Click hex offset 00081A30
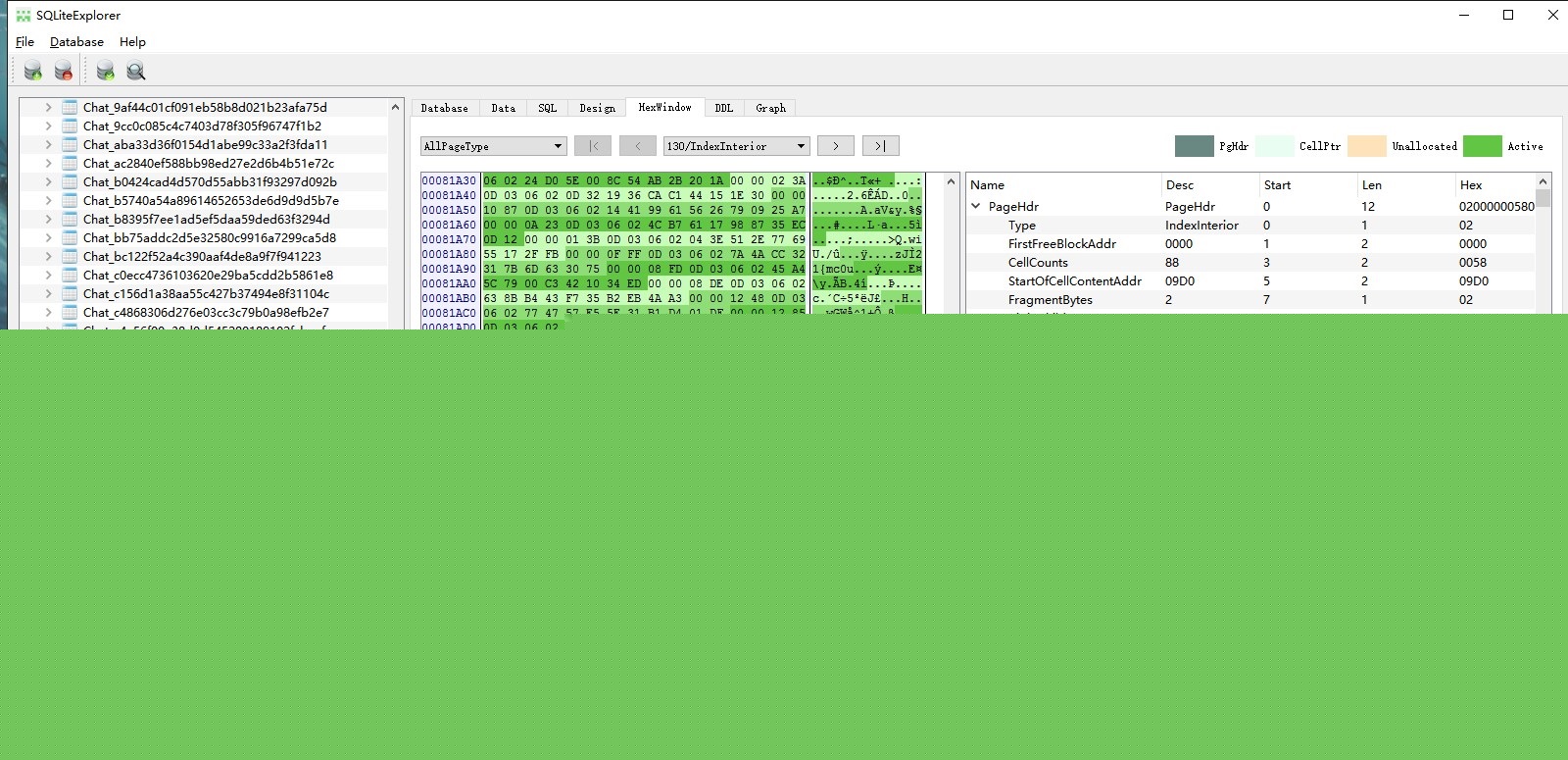The height and width of the screenshot is (760, 1568). [449, 180]
